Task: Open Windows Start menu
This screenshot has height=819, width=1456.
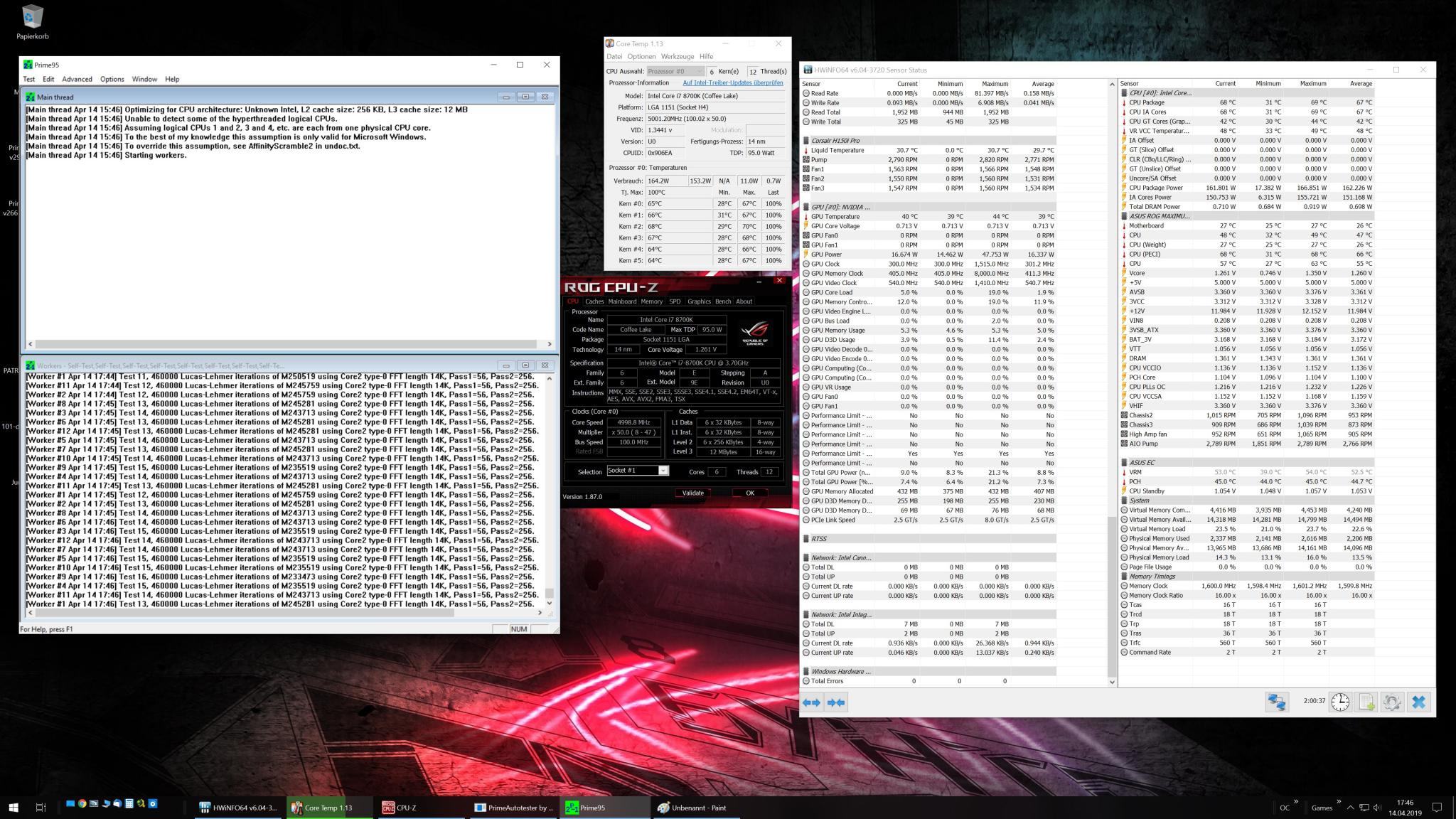Action: point(14,807)
